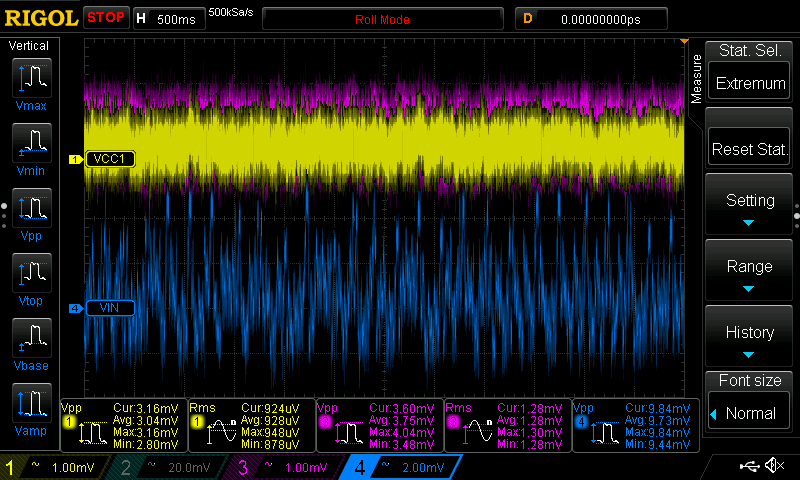Toggle disabled channel 2 at 20.0mV
This screenshot has height=480, width=800.
click(x=167, y=467)
